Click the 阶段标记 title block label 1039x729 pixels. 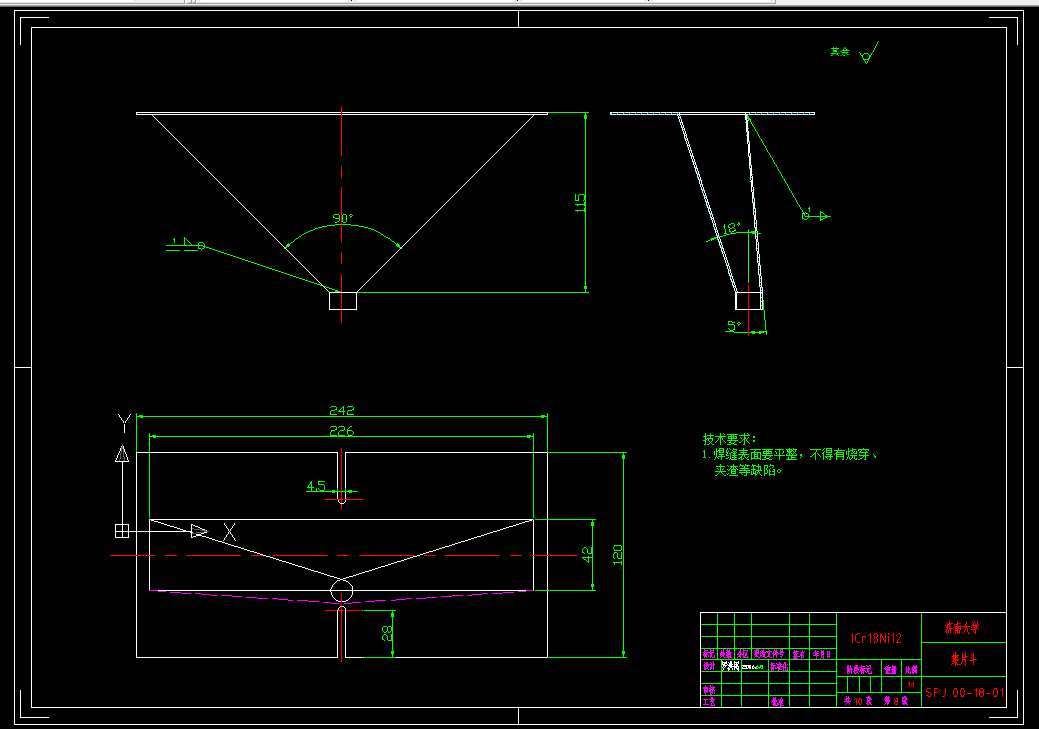(x=859, y=669)
